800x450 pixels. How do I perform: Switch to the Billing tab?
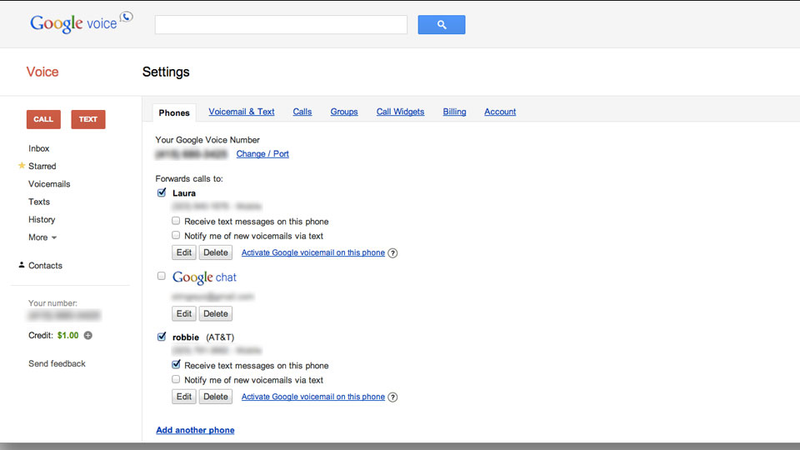click(454, 112)
